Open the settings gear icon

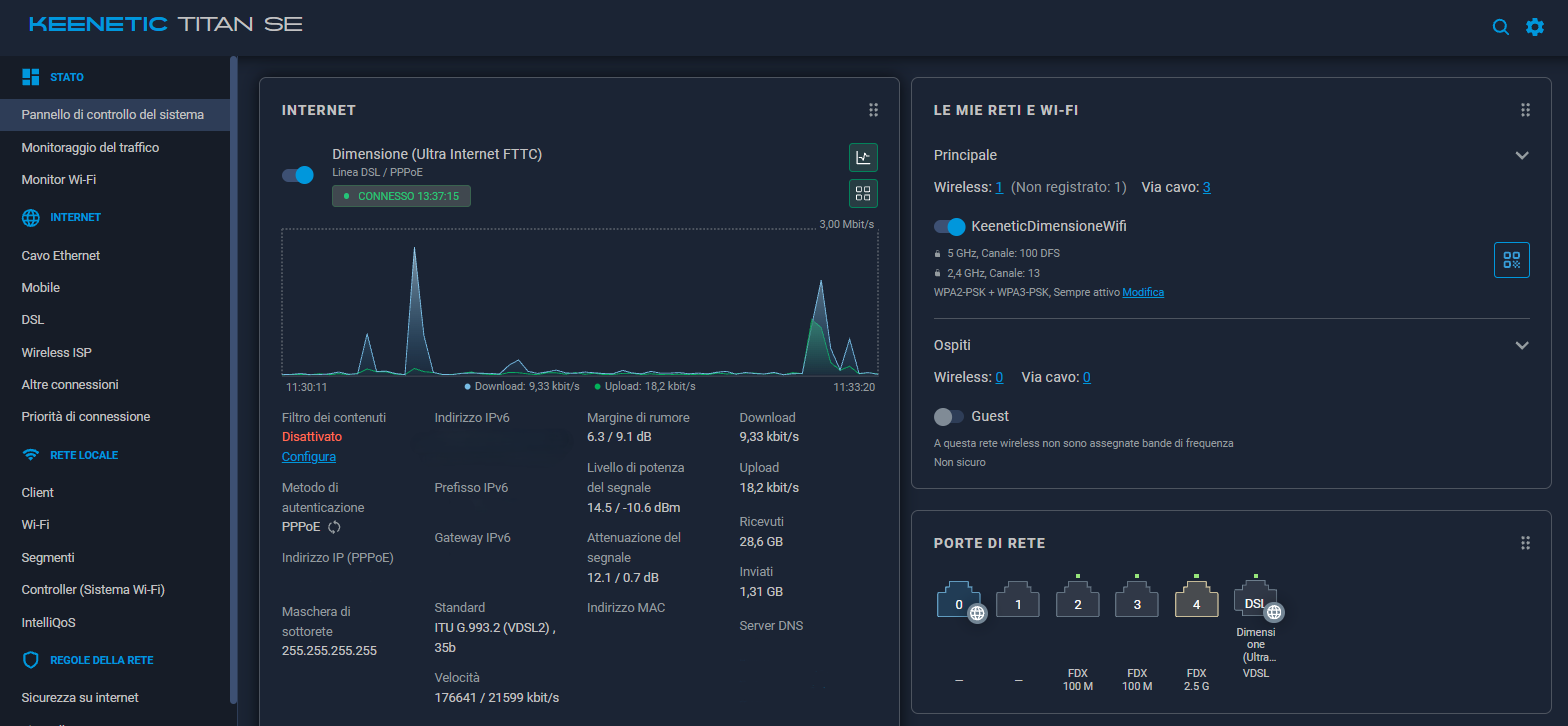[x=1535, y=27]
